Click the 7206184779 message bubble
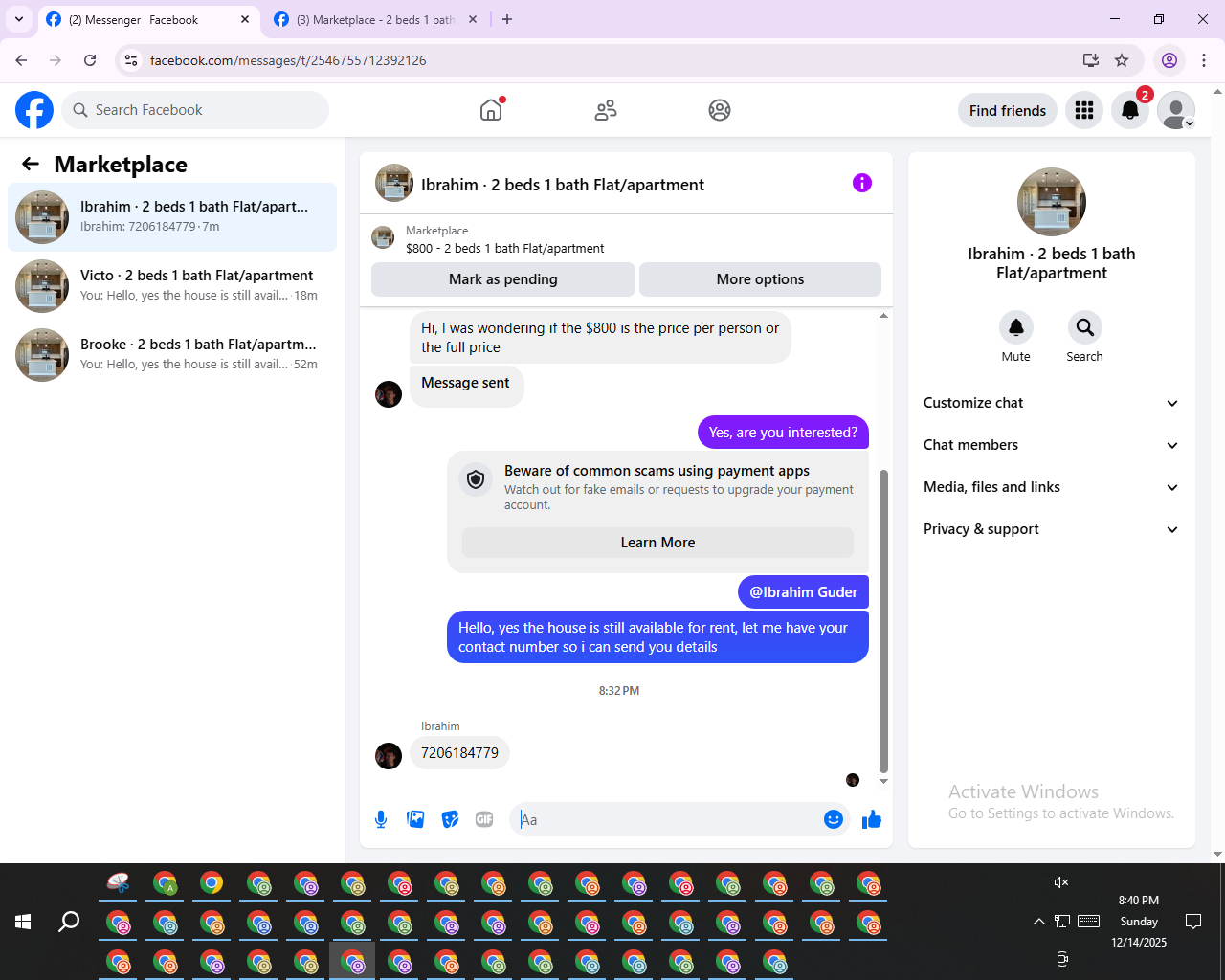The image size is (1225, 980). click(459, 753)
